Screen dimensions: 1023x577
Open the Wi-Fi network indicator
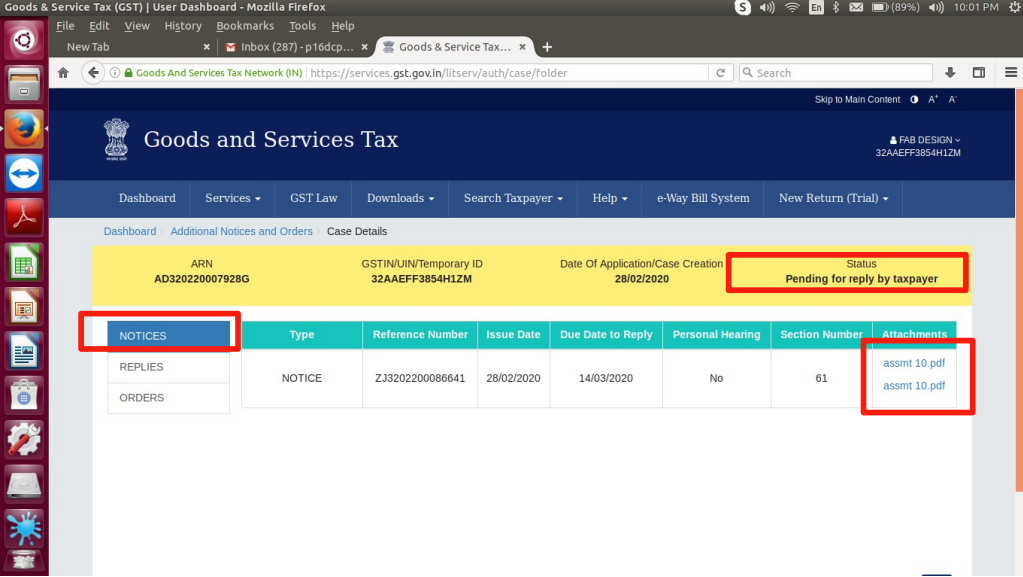click(x=792, y=7)
